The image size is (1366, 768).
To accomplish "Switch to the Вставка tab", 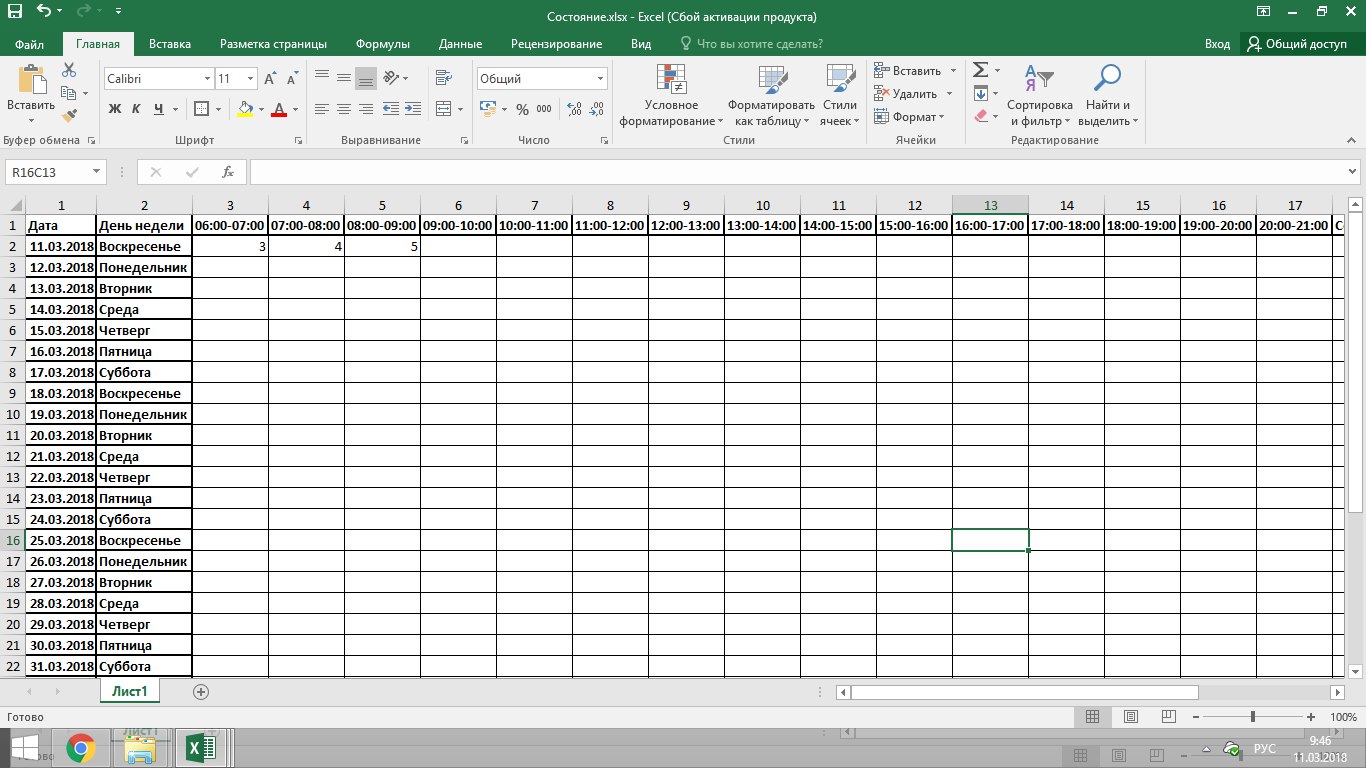I will (x=170, y=44).
